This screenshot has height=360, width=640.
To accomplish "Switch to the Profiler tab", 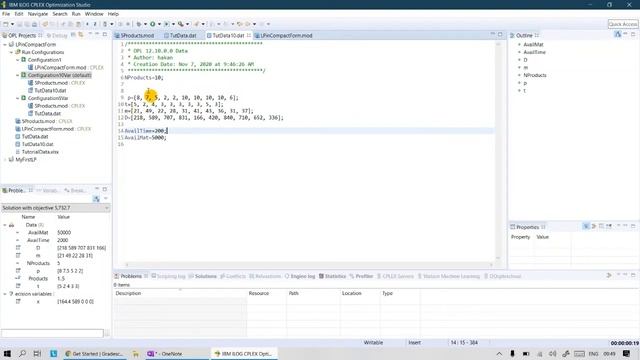I will click(x=361, y=276).
